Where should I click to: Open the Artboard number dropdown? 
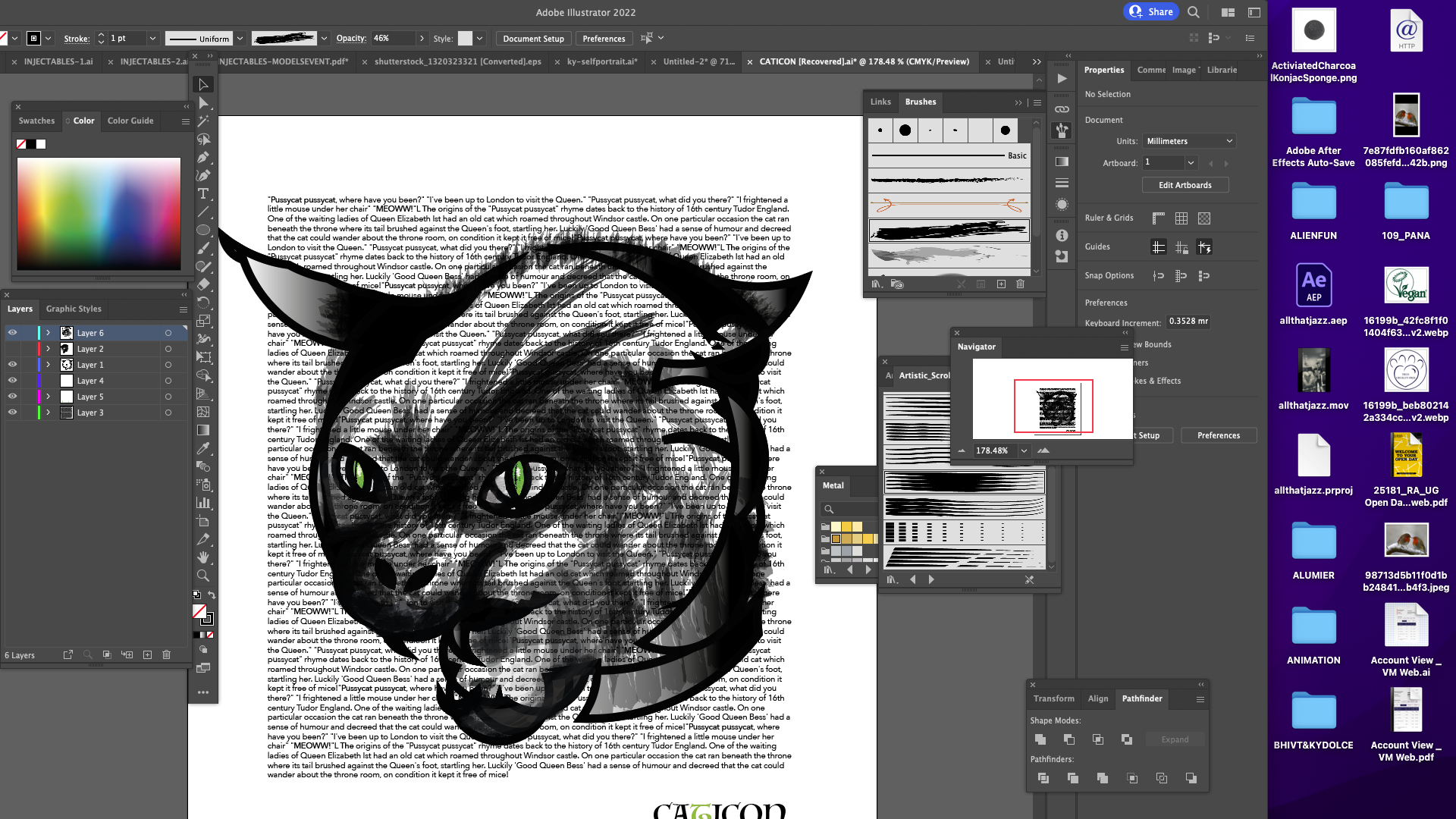click(1191, 162)
